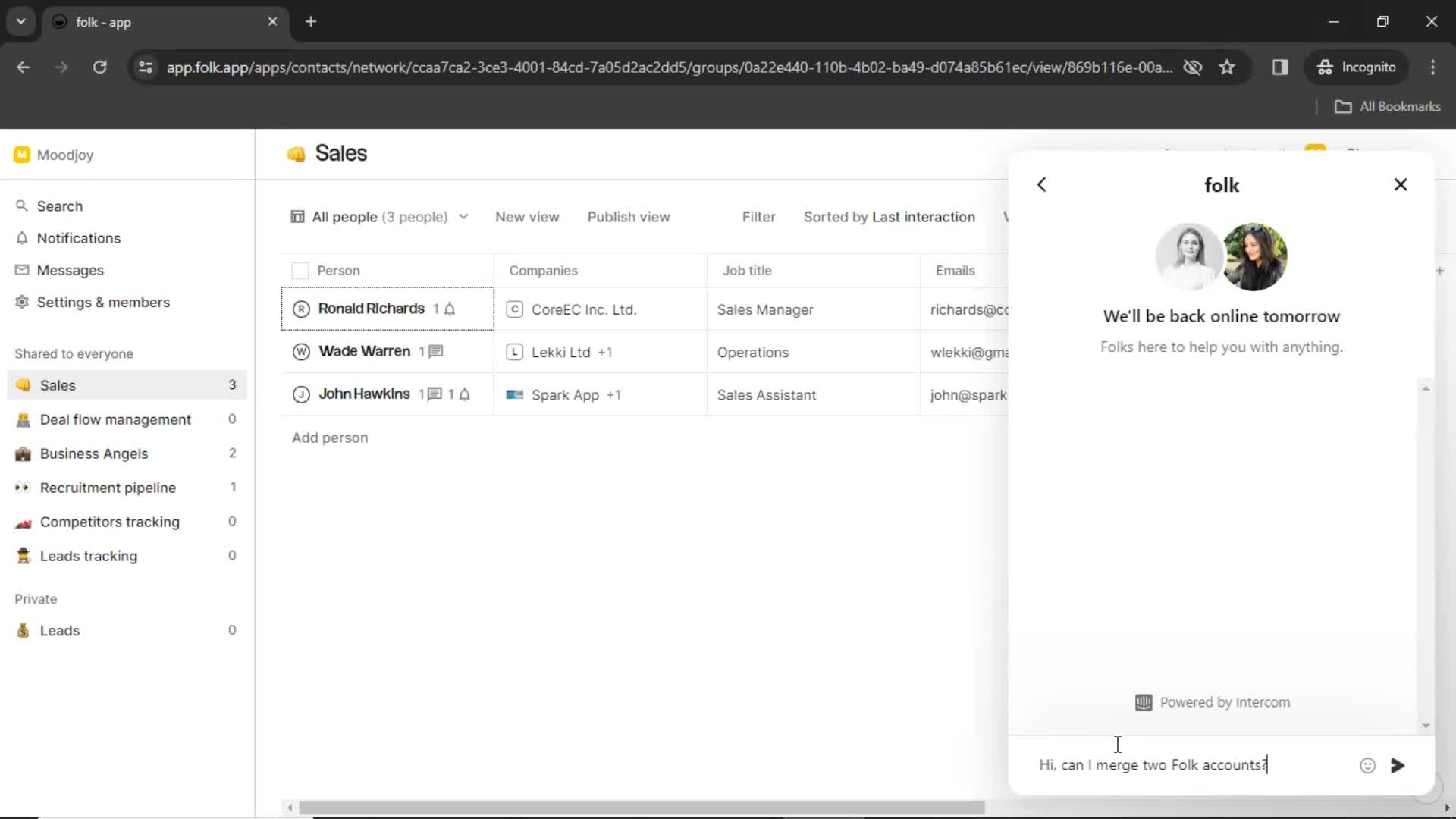Click the Sales group emoji icon in header
Screen dimensions: 1456x819
[296, 154]
